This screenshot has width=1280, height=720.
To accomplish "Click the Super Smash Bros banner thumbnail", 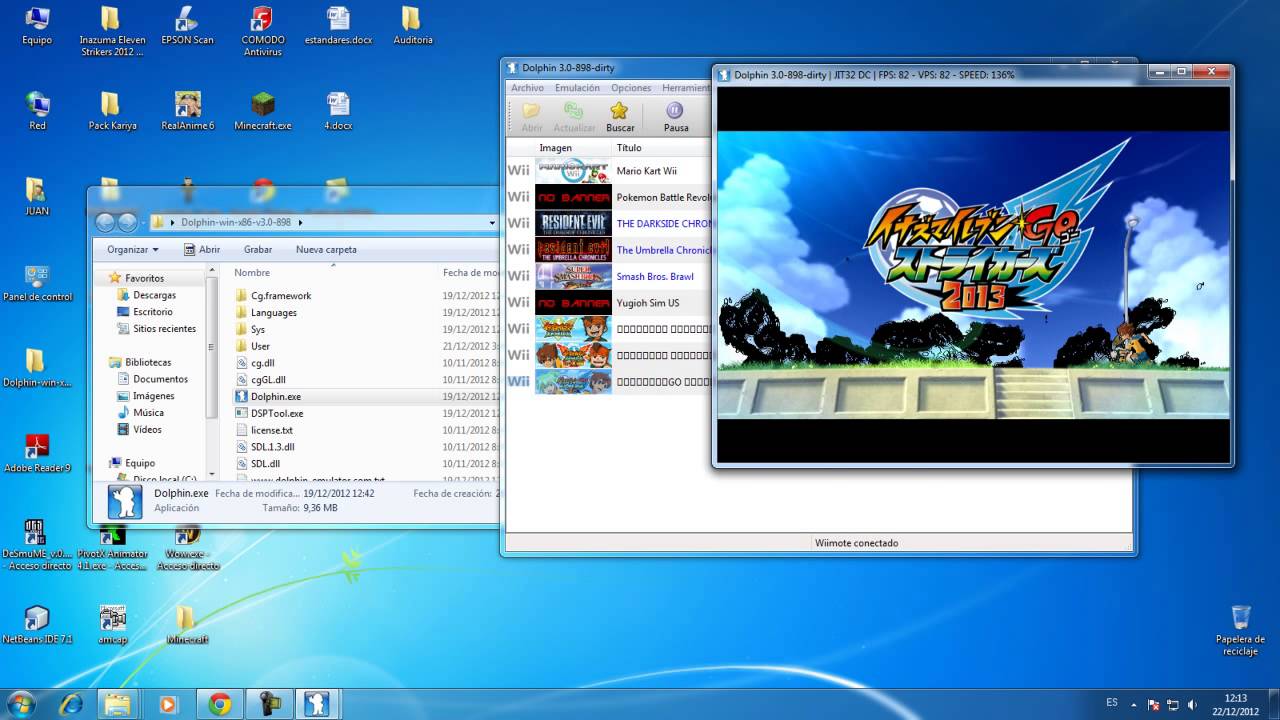I will (573, 276).
